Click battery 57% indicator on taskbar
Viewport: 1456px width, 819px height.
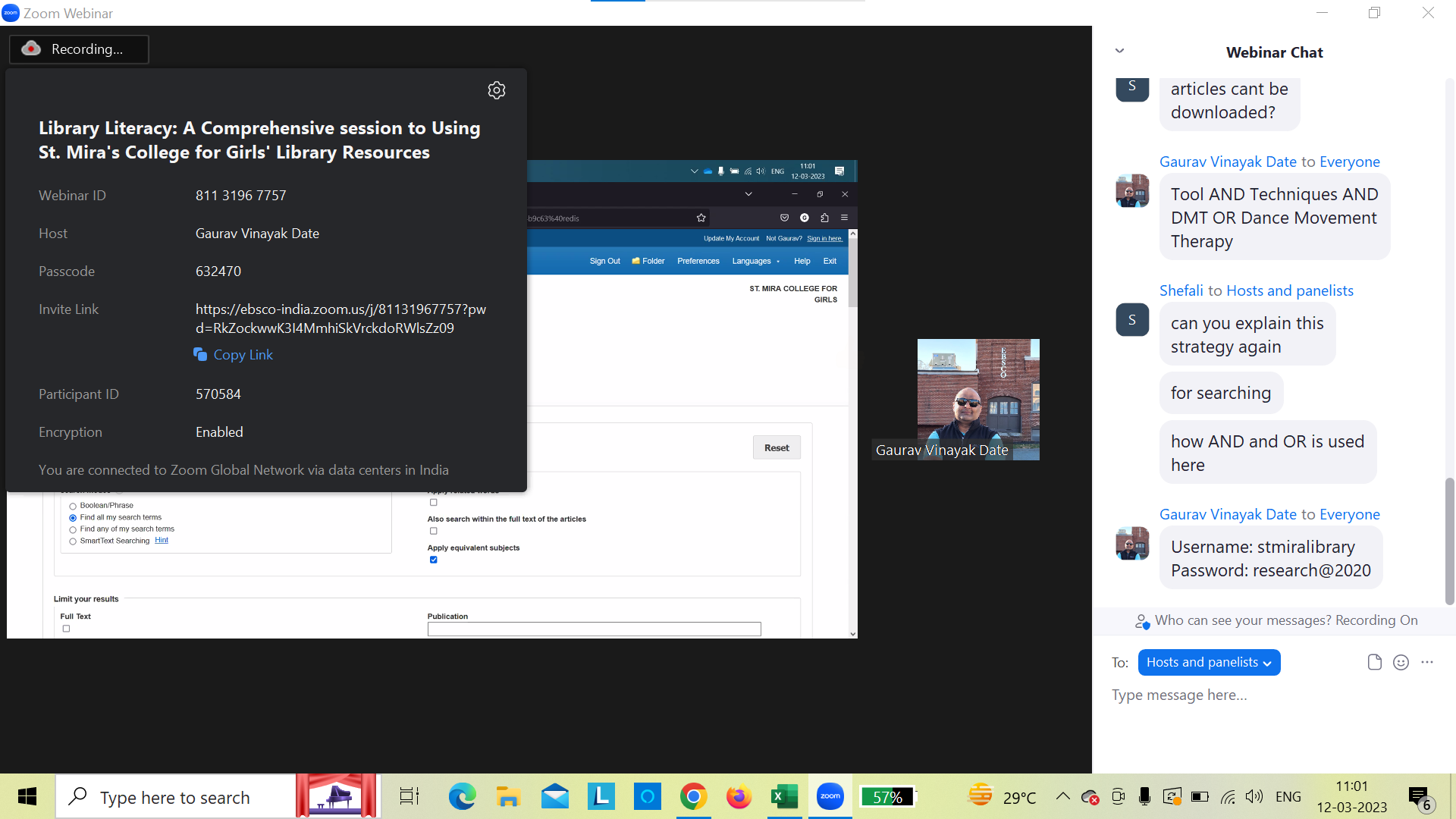click(887, 796)
